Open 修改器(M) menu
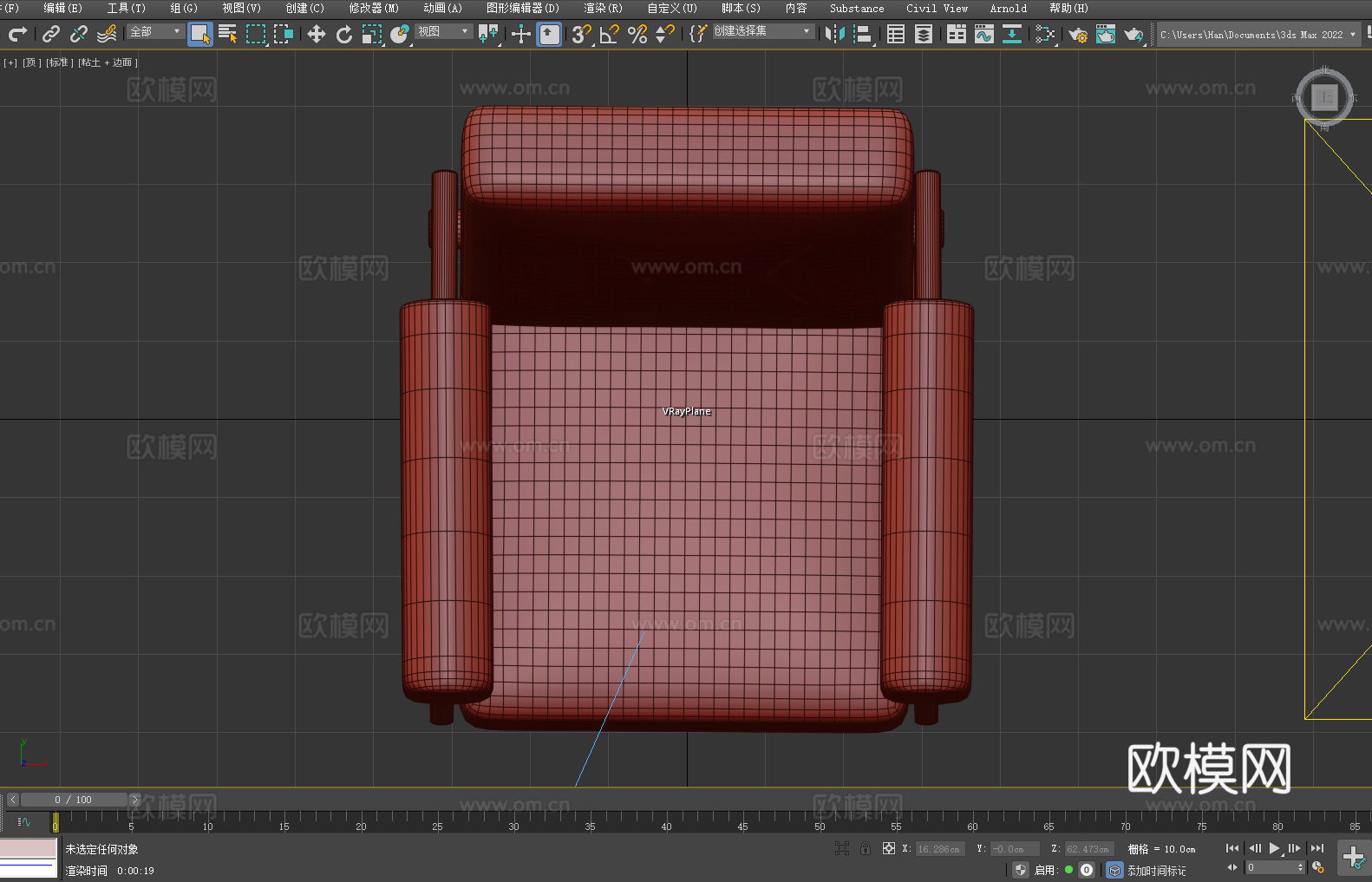1372x882 pixels. pyautogui.click(x=374, y=8)
